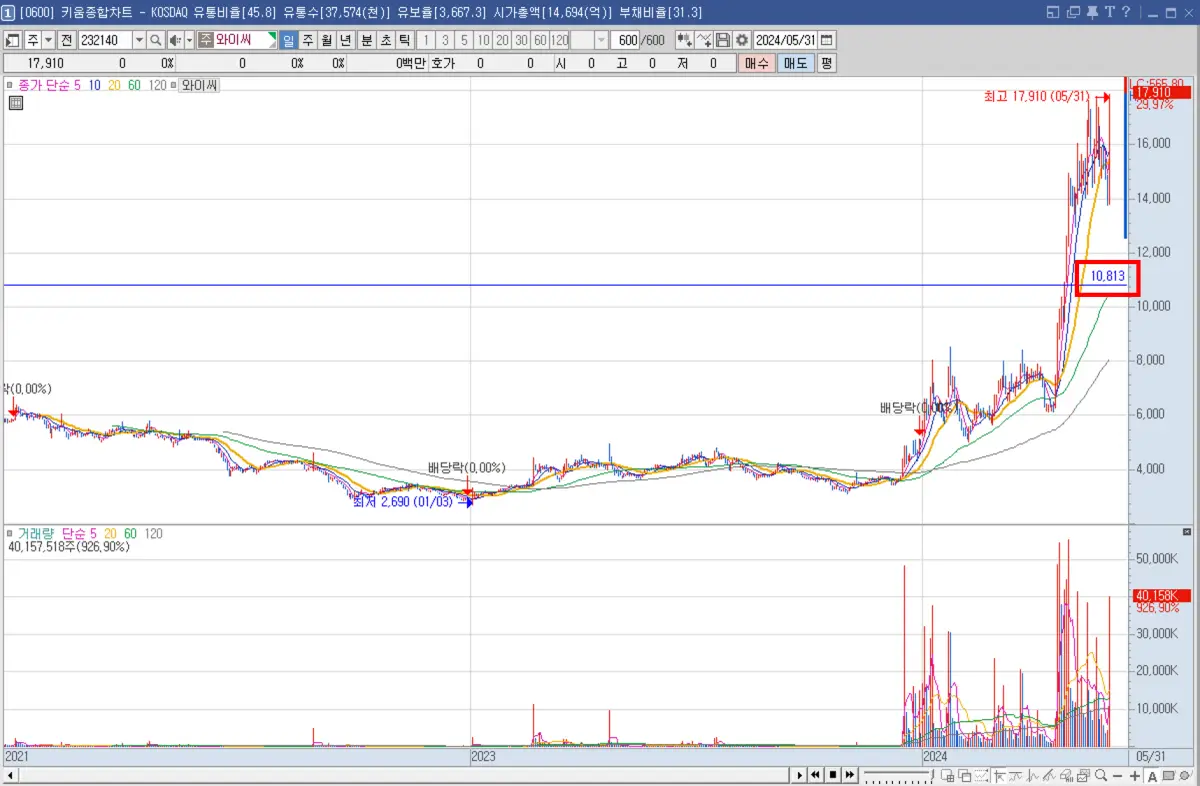Select the bottom magnifier zoom tool
Viewport: 1200px width, 786px height.
point(1100,776)
